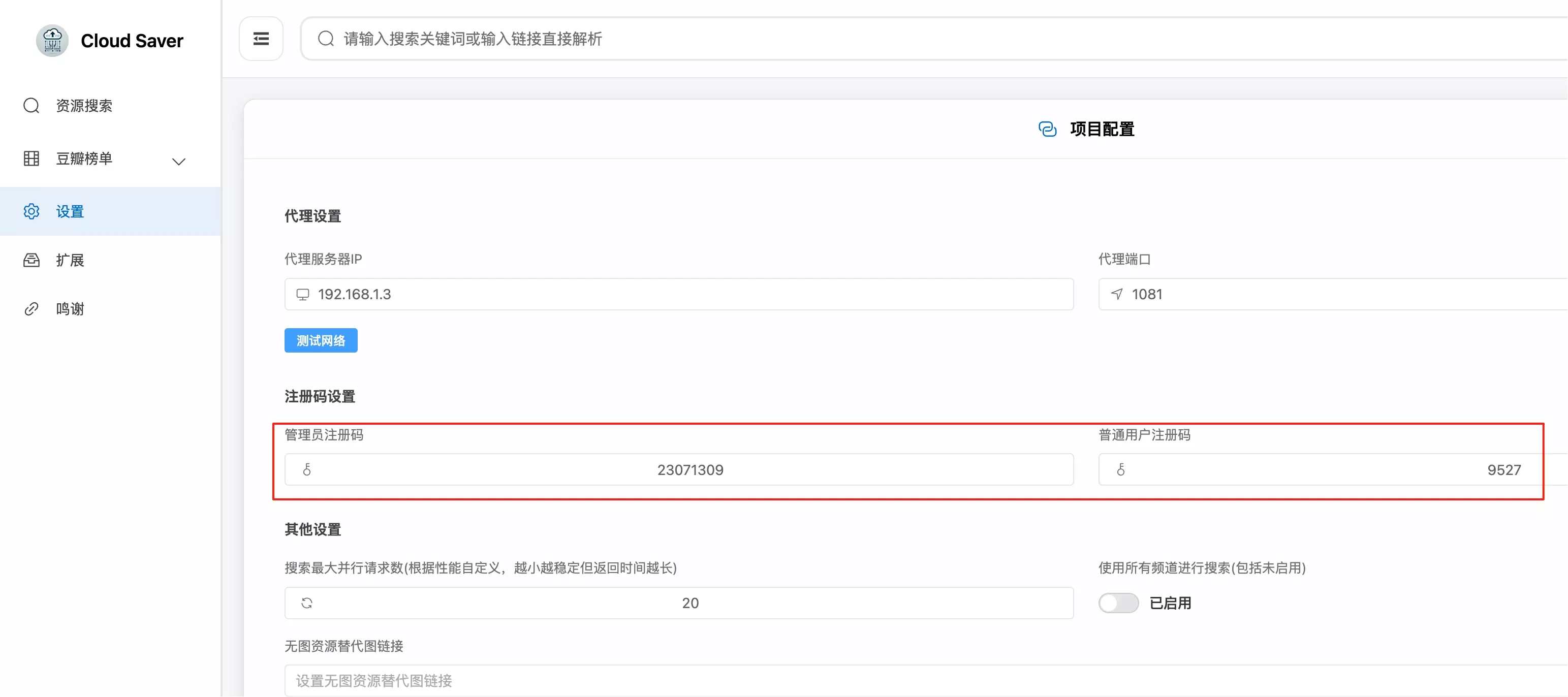
Task: Click the 普通用户注册码 label
Action: [1144, 435]
